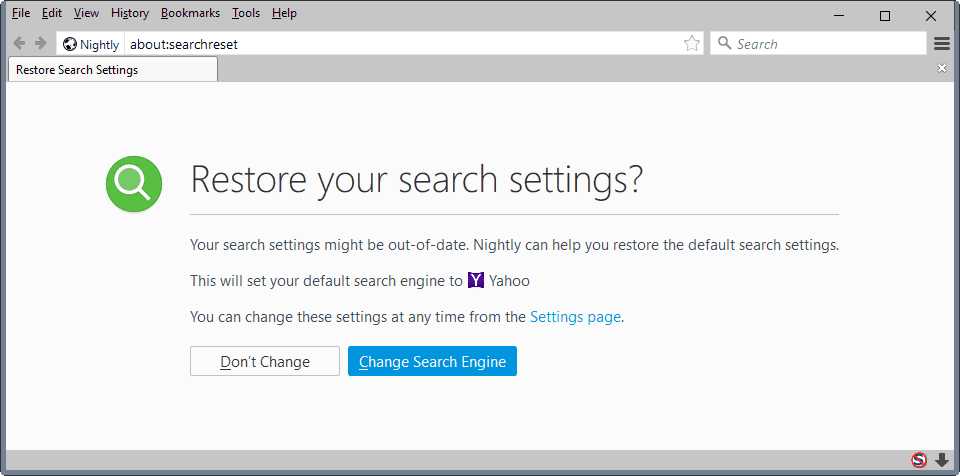This screenshot has width=960, height=476.
Task: Click the green magnifier search icon
Action: [134, 184]
